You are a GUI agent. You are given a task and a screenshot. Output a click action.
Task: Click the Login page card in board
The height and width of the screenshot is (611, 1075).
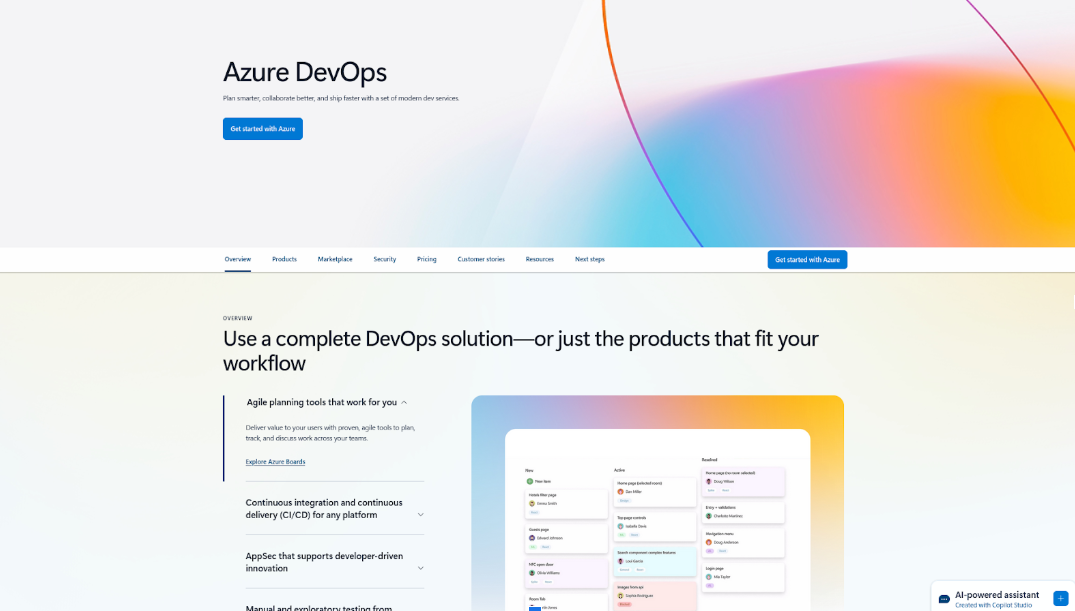pyautogui.click(x=743, y=577)
